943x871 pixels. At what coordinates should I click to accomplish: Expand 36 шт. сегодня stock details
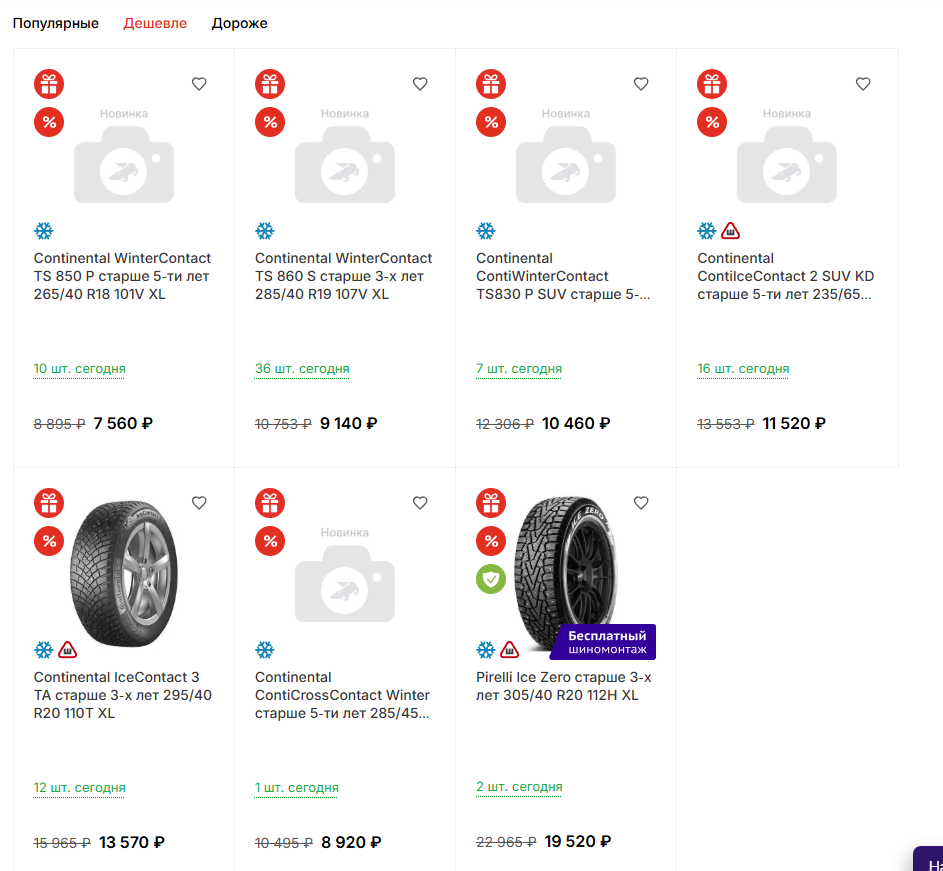pos(302,369)
